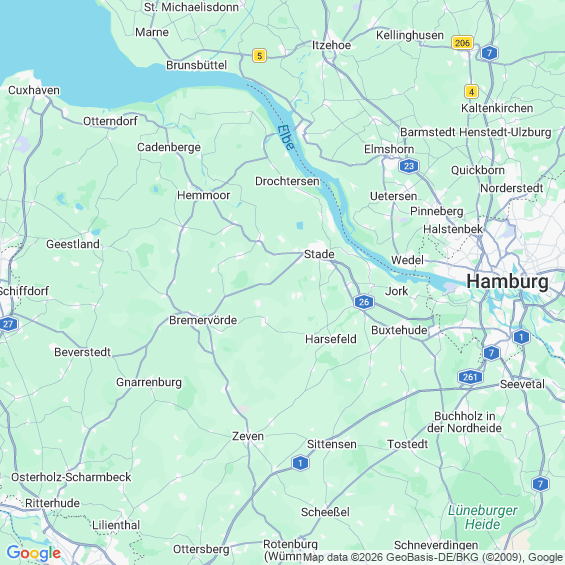Click the A23 highway shield near Elmshorn
This screenshot has height=565, width=565.
point(409,166)
